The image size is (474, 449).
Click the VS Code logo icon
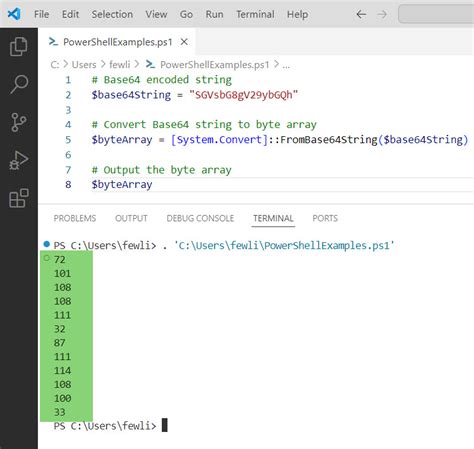pyautogui.click(x=14, y=14)
